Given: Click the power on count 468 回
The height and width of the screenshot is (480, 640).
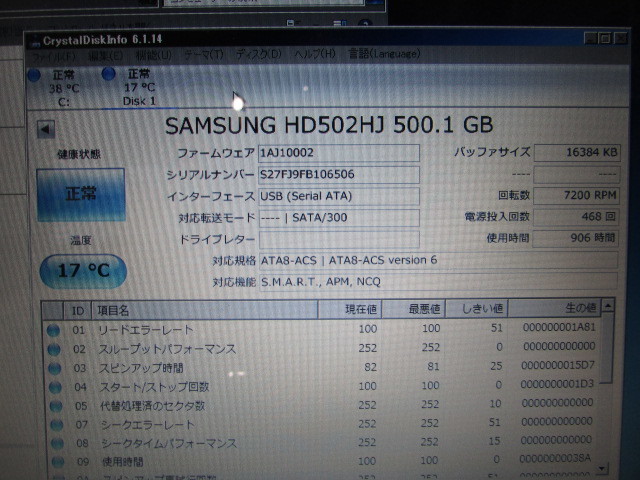Looking at the screenshot, I should 576,217.
